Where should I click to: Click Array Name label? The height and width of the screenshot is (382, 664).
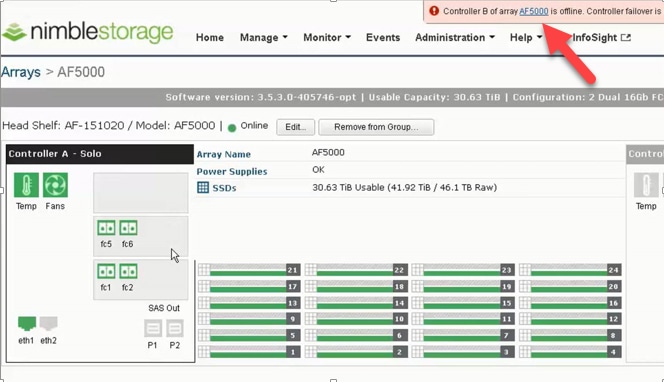click(224, 155)
